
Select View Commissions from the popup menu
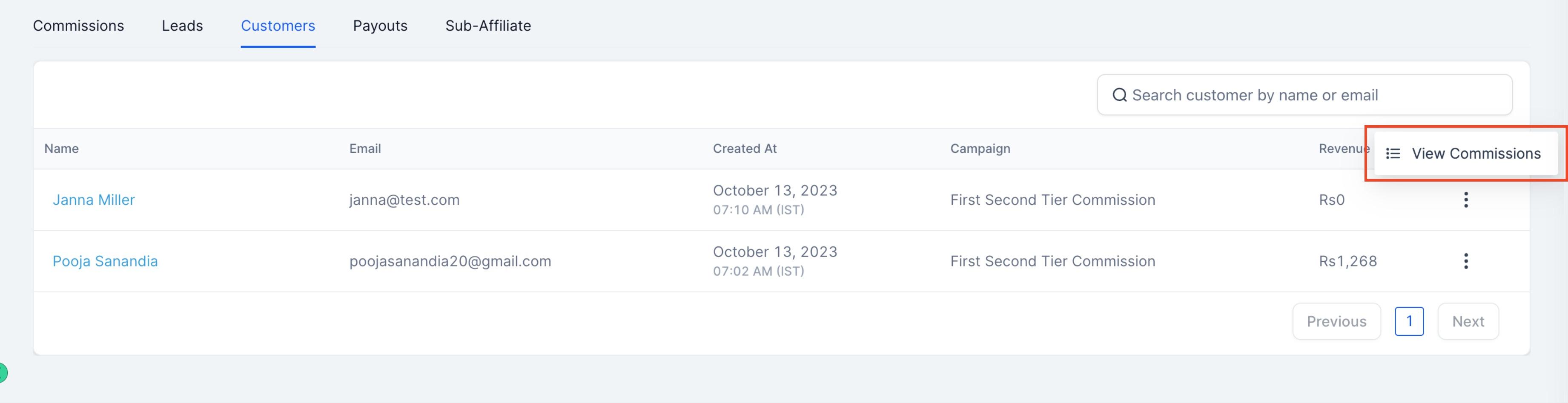(1466, 153)
